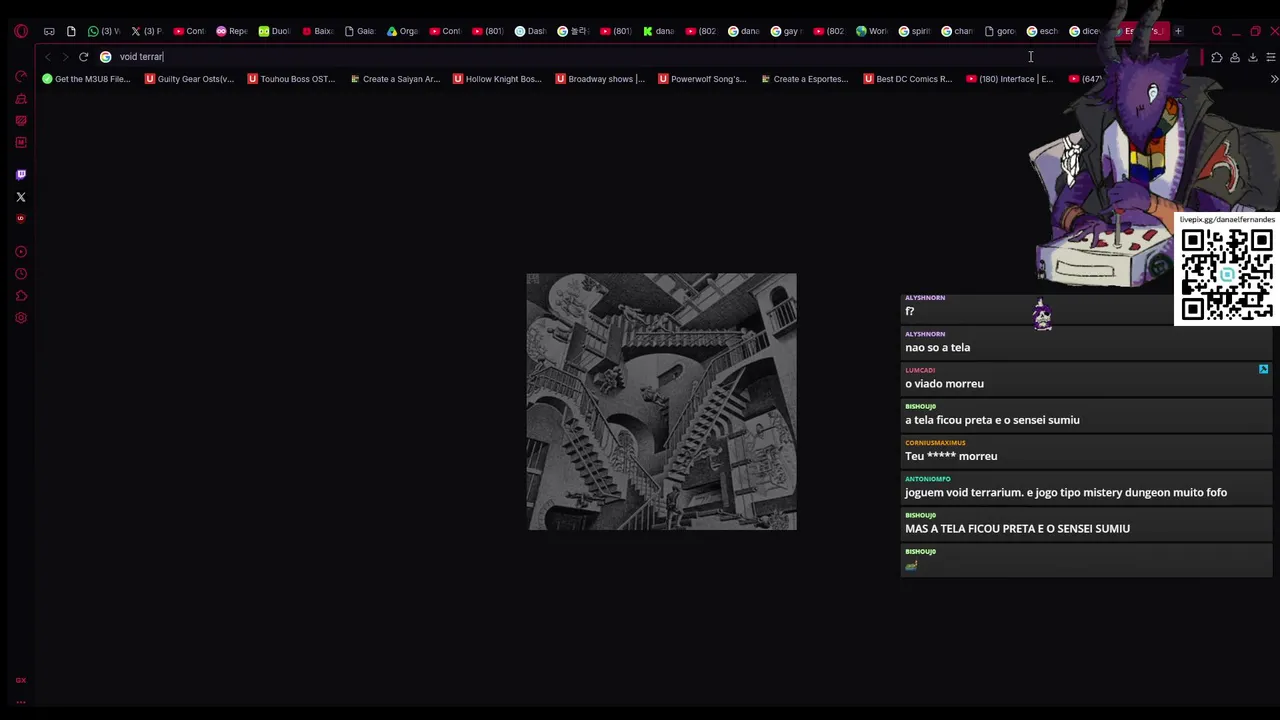Switch to the Duolingo tab

tap(273, 31)
